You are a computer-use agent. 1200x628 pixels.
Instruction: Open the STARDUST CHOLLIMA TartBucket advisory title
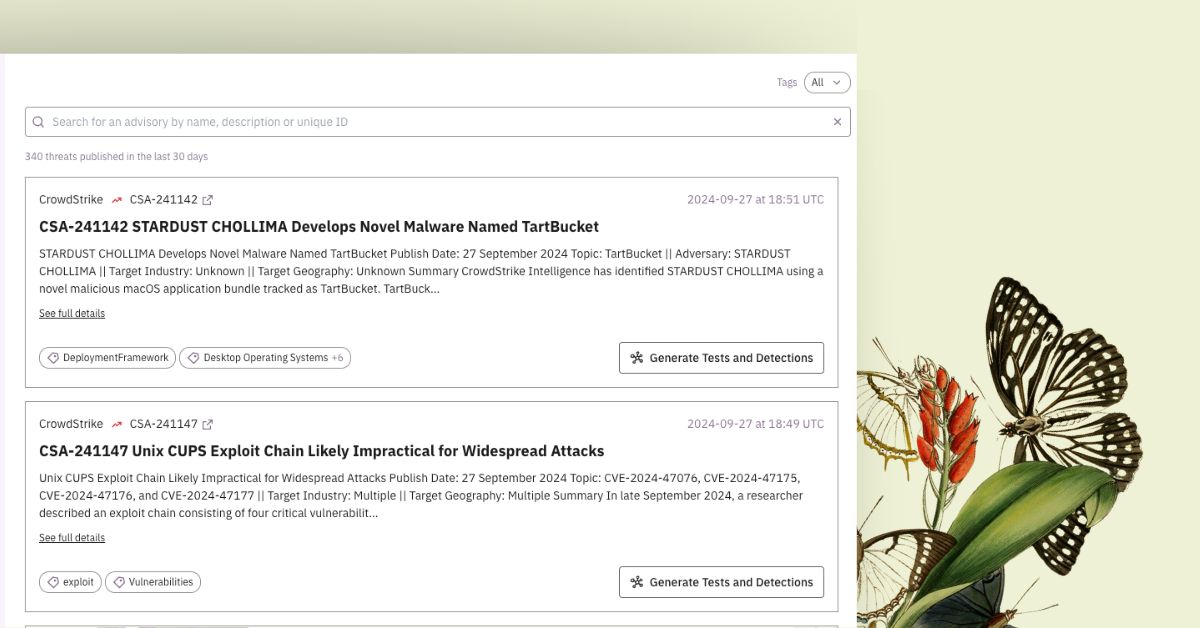pos(319,227)
